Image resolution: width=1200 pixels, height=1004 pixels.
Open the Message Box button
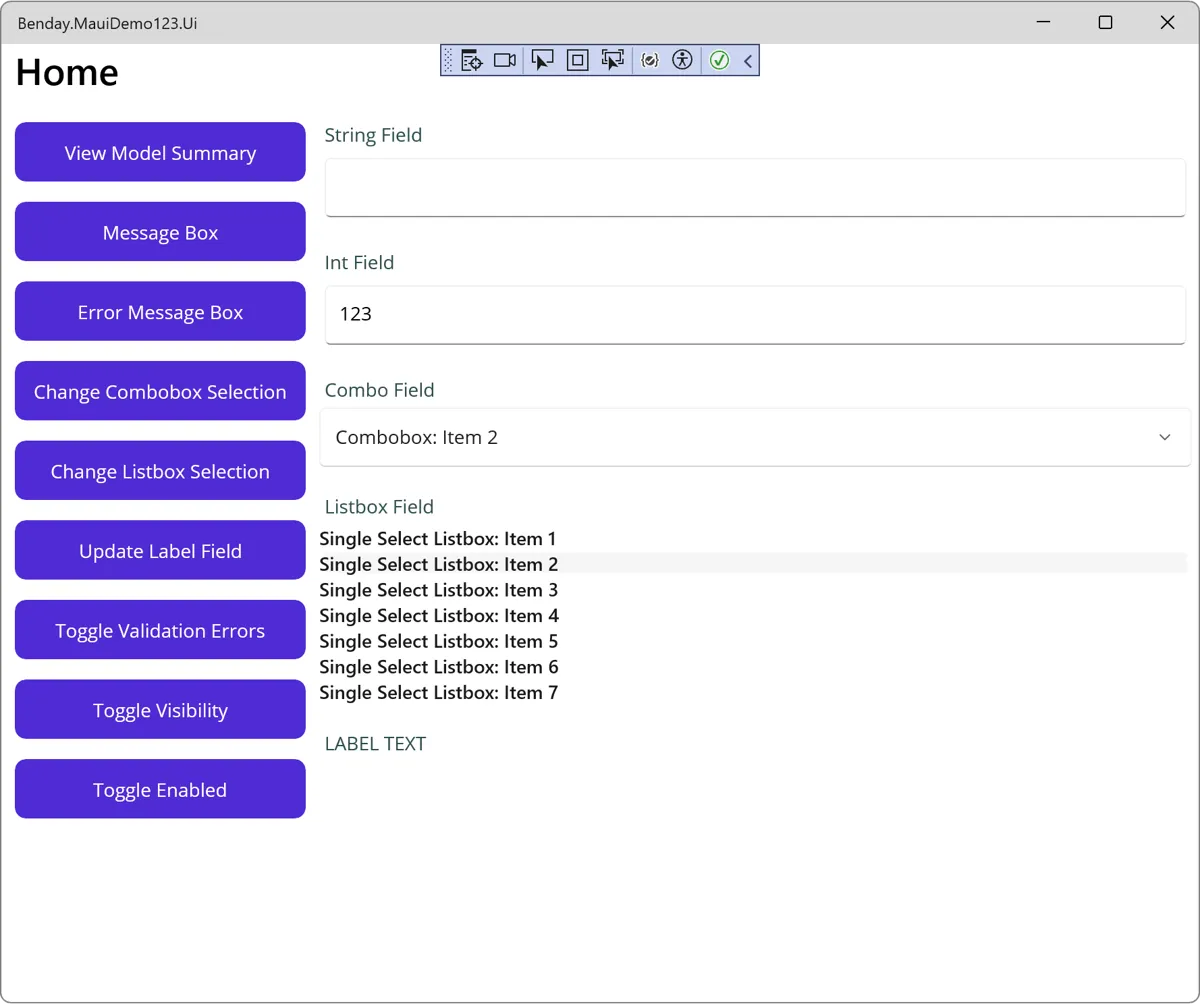[160, 232]
